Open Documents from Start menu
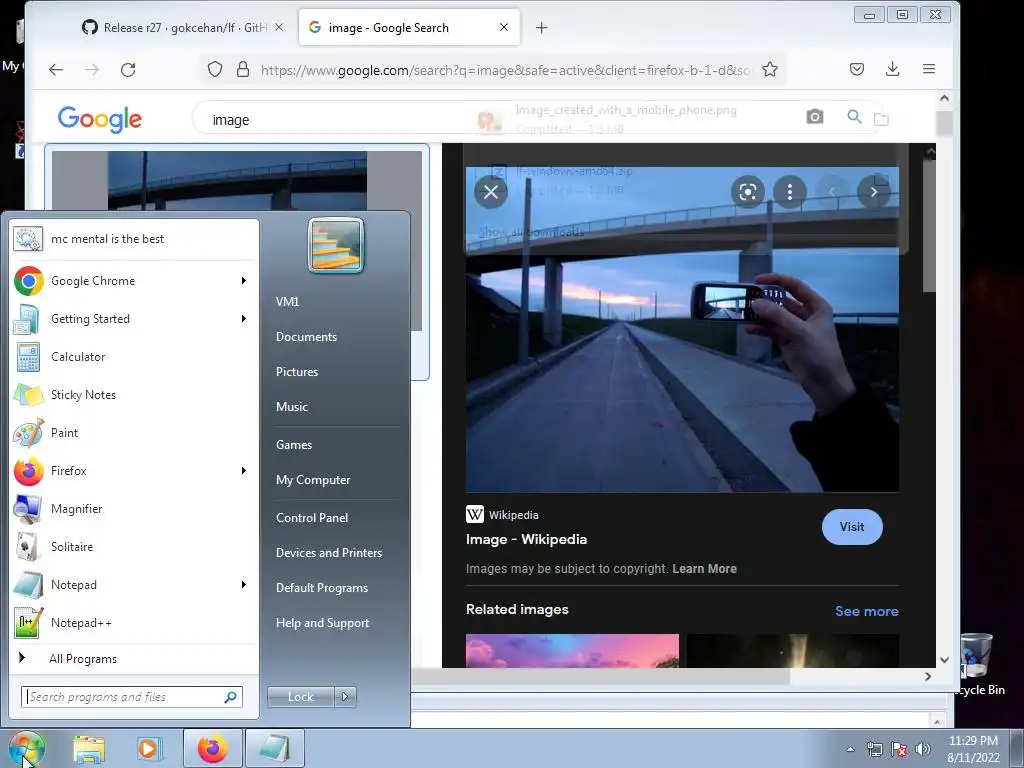1024x768 pixels. click(x=306, y=337)
